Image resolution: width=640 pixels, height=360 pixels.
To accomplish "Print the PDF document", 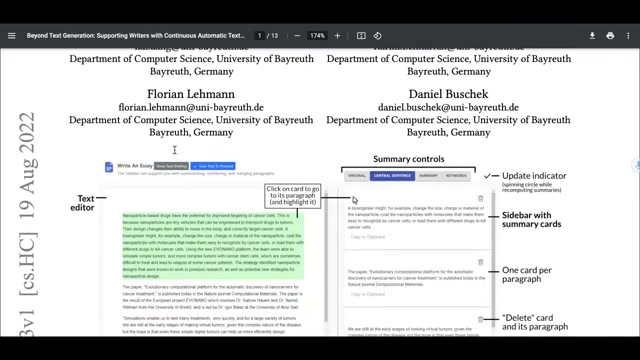I will pyautogui.click(x=610, y=36).
